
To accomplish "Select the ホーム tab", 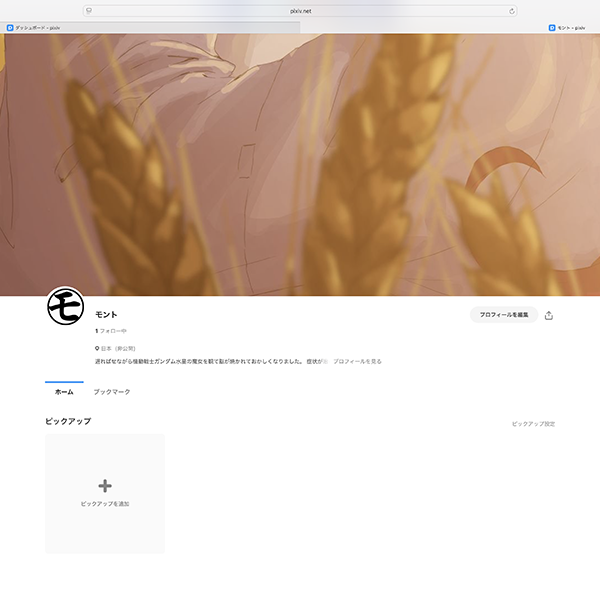I will point(64,392).
